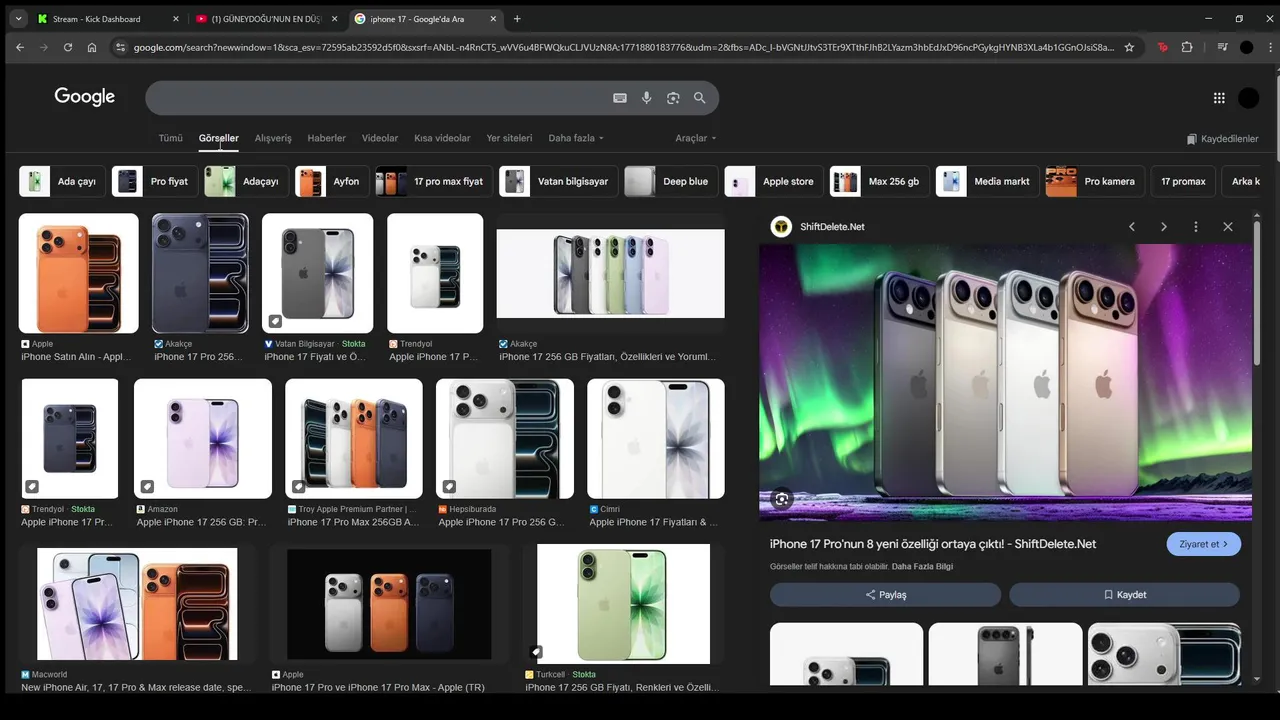
Task: Go back in browser history
Action: click(20, 47)
